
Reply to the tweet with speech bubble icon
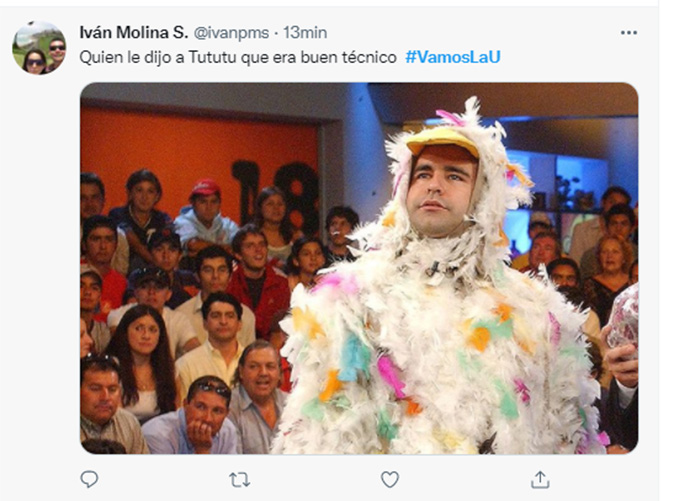(x=89, y=479)
